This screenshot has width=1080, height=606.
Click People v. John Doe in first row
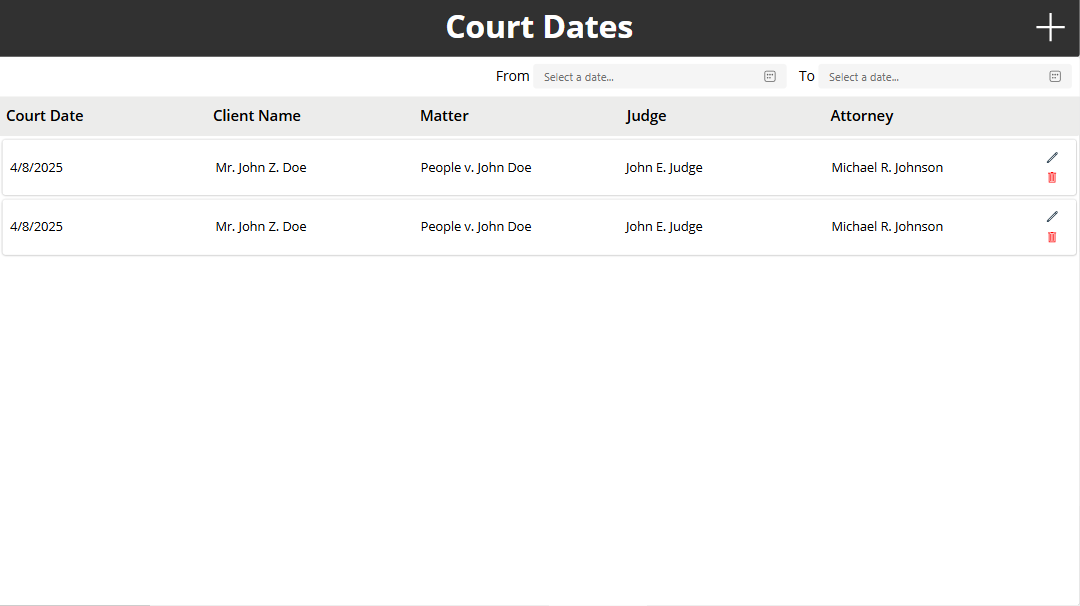pos(476,167)
